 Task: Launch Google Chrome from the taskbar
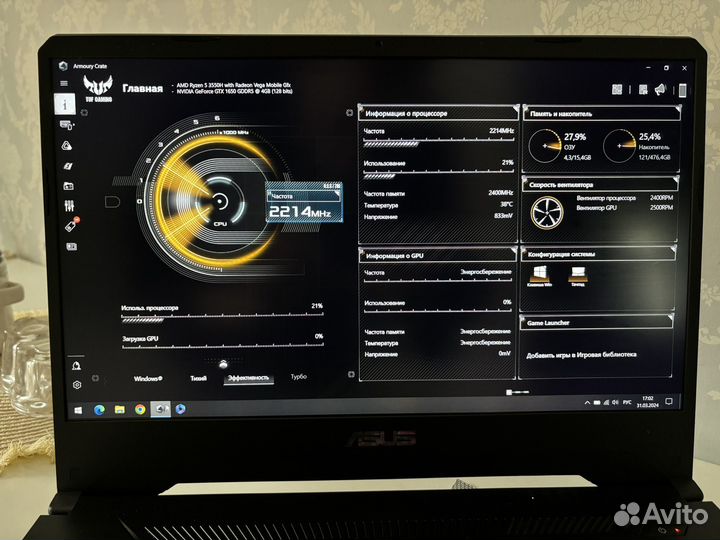pos(140,409)
